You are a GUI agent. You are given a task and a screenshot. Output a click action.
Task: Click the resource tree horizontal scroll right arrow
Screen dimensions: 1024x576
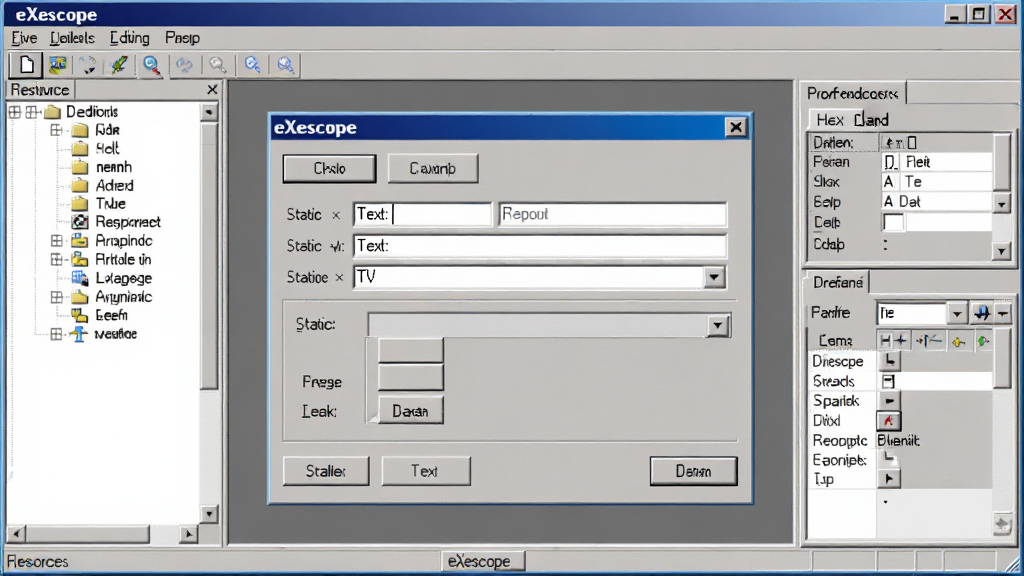188,534
